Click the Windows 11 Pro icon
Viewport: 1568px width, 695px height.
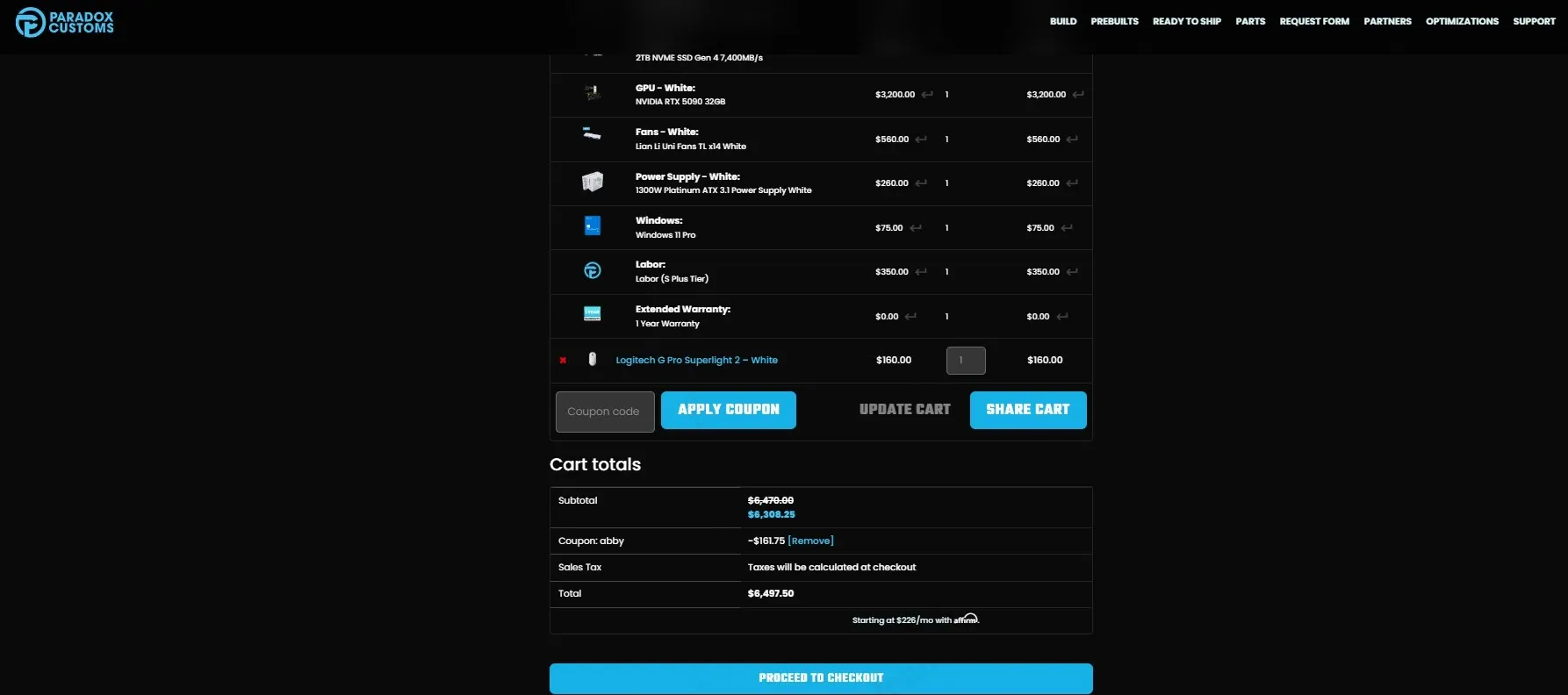tap(593, 226)
